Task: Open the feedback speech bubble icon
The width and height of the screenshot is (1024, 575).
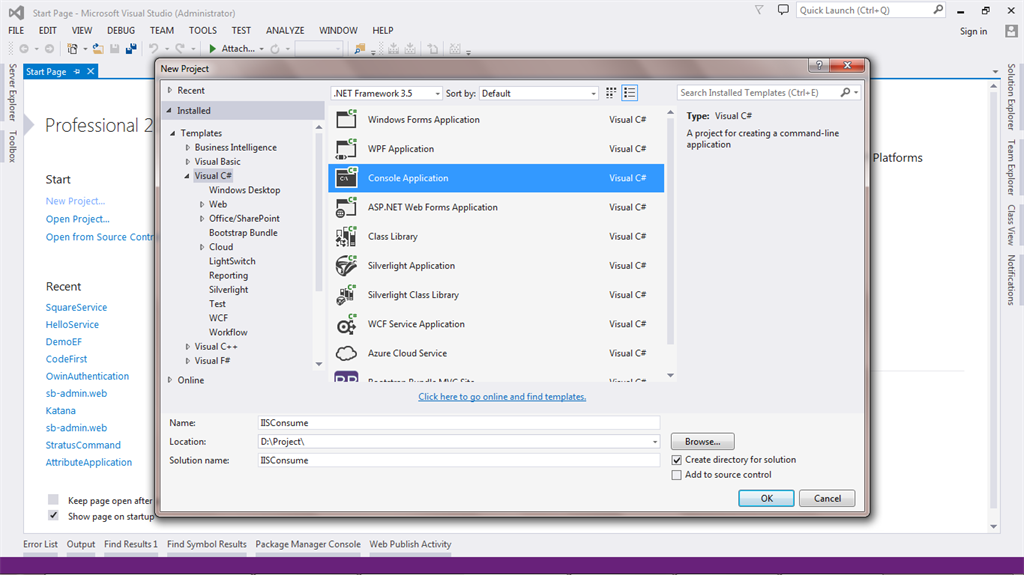Action: (x=783, y=10)
